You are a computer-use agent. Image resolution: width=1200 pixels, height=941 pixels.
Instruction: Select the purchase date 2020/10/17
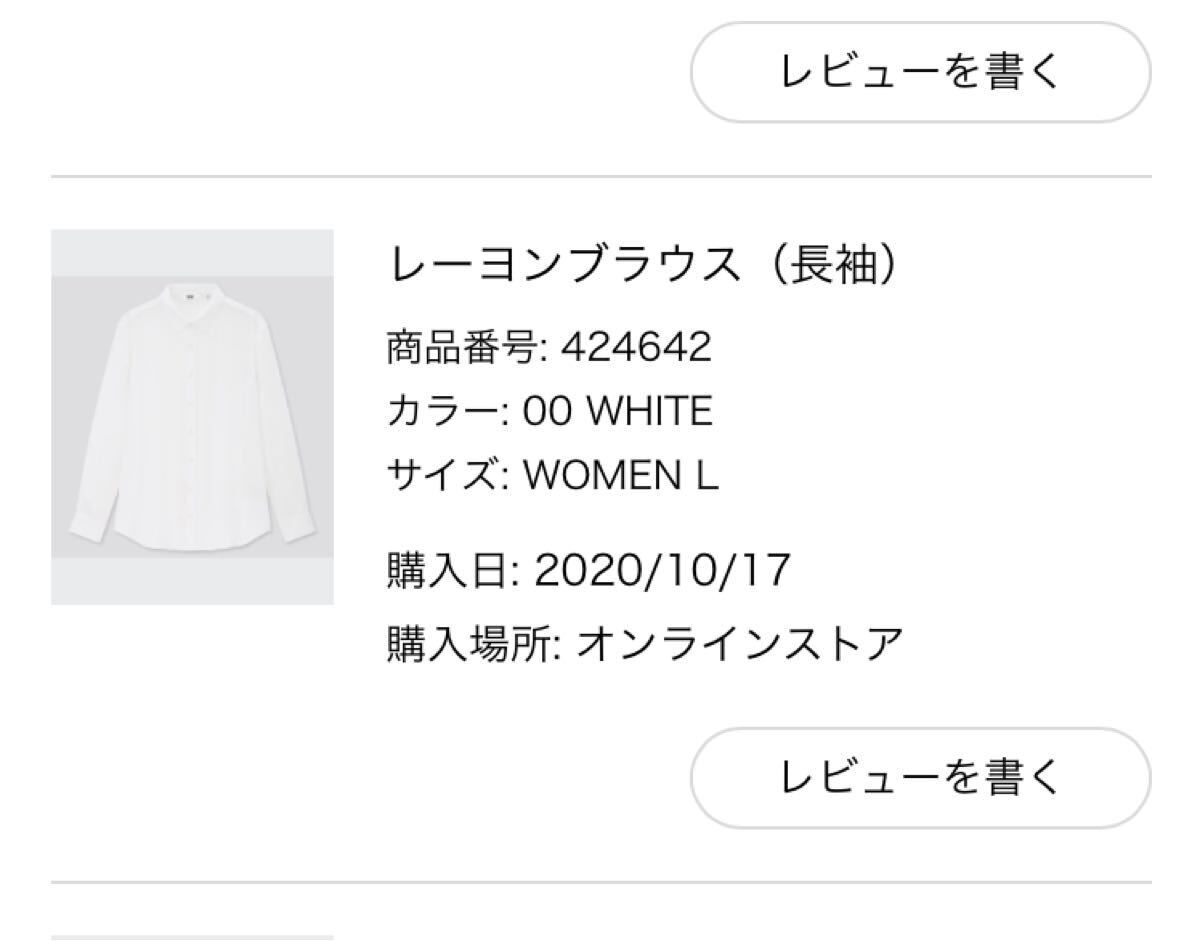tap(663, 571)
